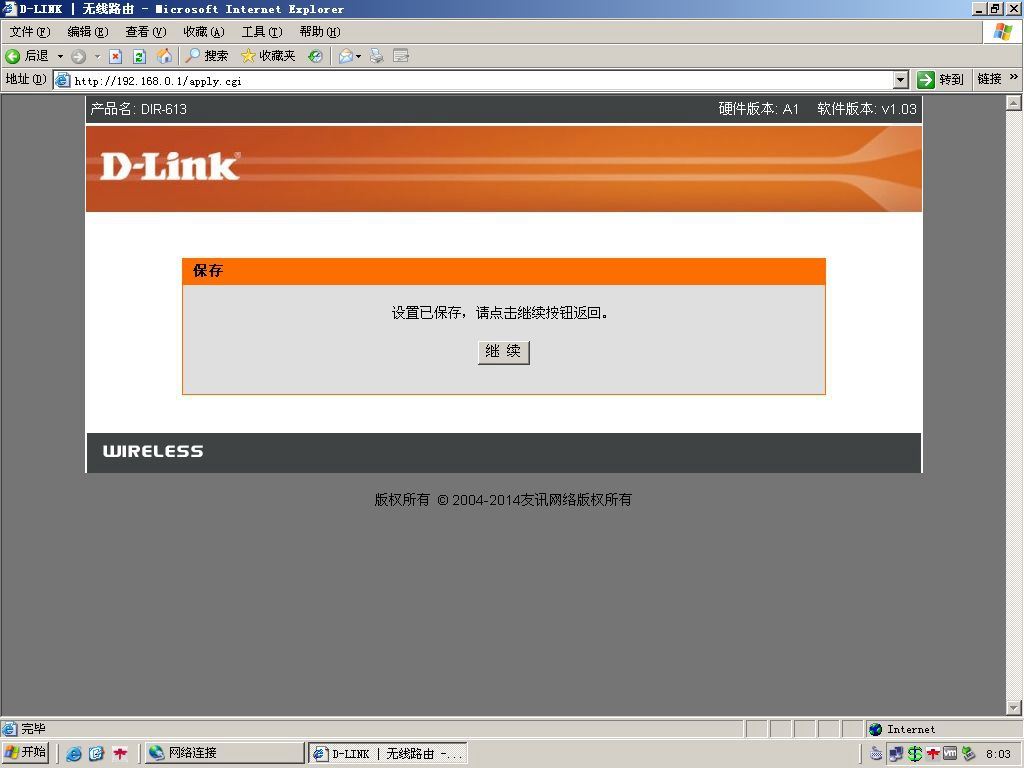Image resolution: width=1024 pixels, height=768 pixels.
Task: Click the 软件版本: v1.03 text
Action: 867,109
